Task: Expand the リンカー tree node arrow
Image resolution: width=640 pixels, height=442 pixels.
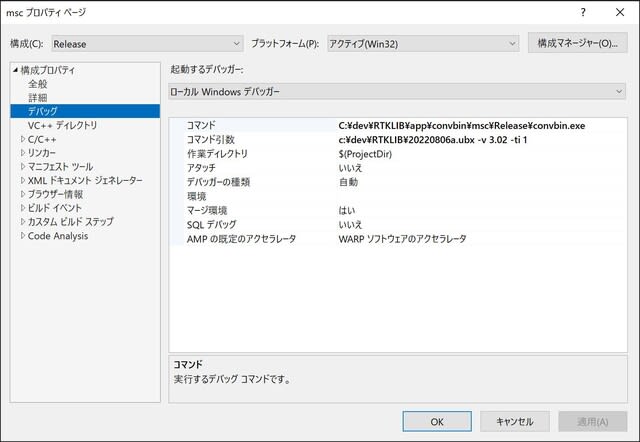Action: [x=23, y=153]
